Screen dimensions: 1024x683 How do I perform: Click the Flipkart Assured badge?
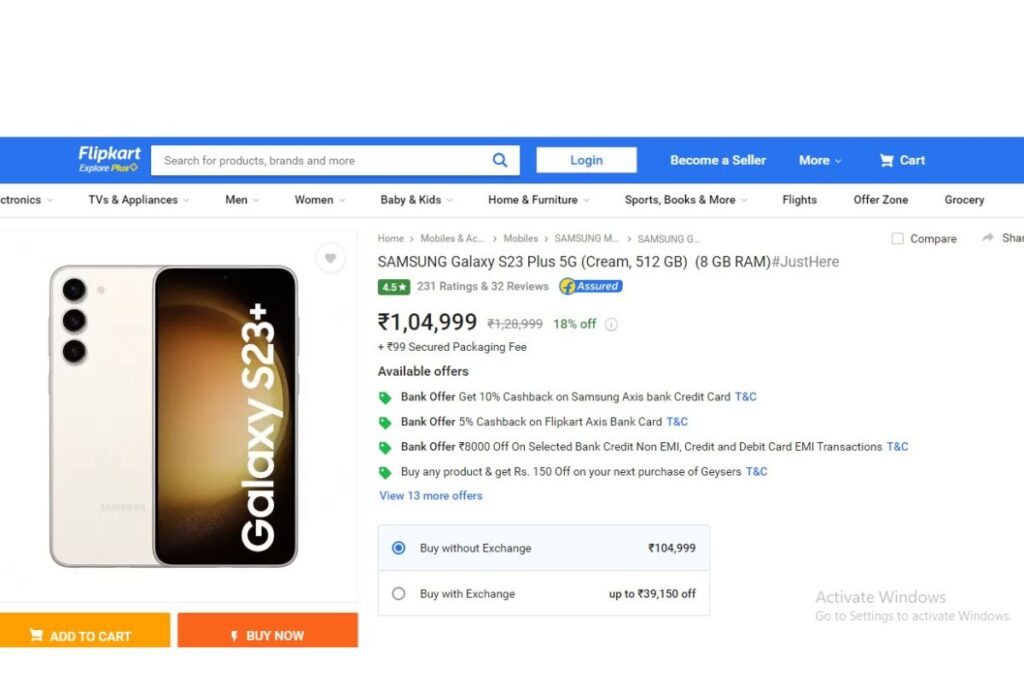[590, 286]
